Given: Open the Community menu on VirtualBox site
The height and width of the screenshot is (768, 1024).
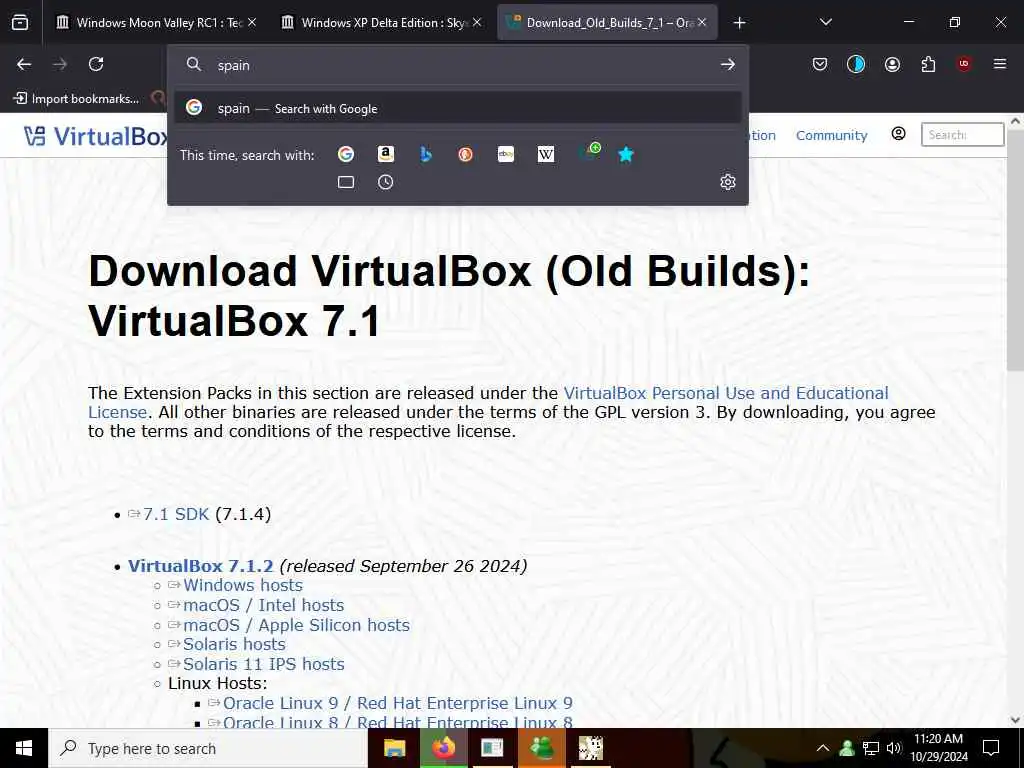Looking at the screenshot, I should click(831, 135).
